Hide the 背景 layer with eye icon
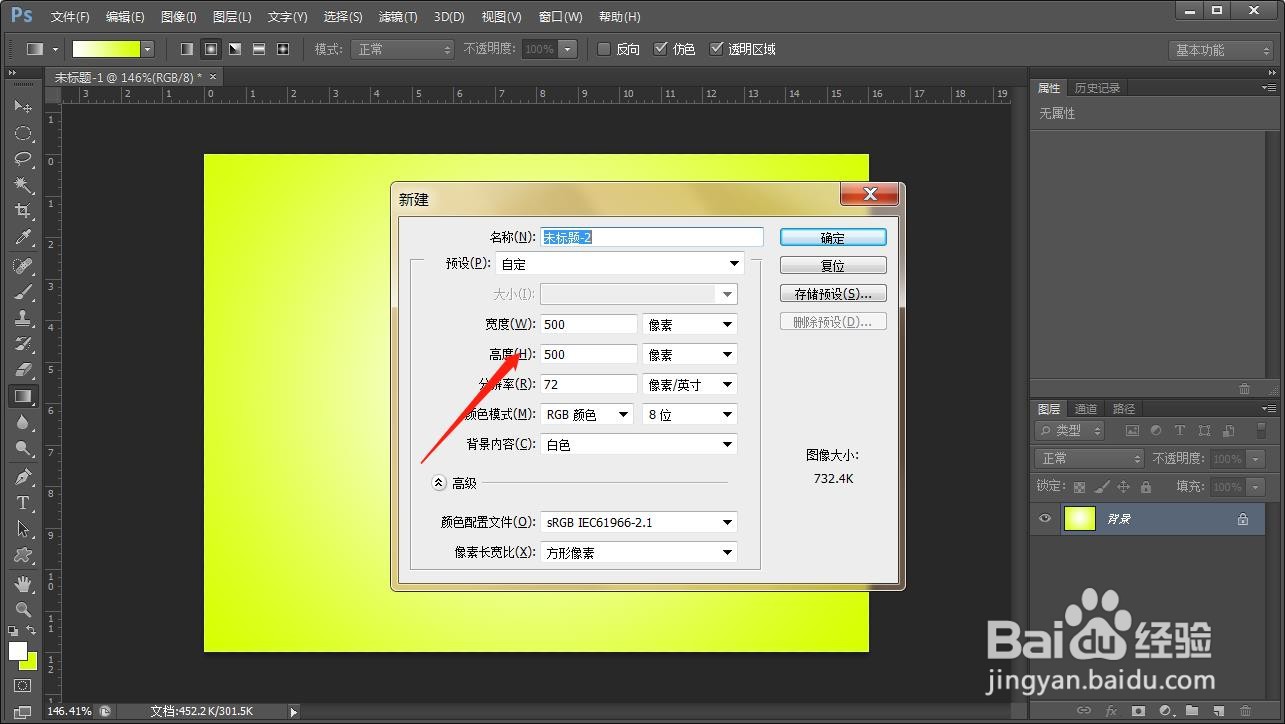The image size is (1285, 724). pos(1045,519)
